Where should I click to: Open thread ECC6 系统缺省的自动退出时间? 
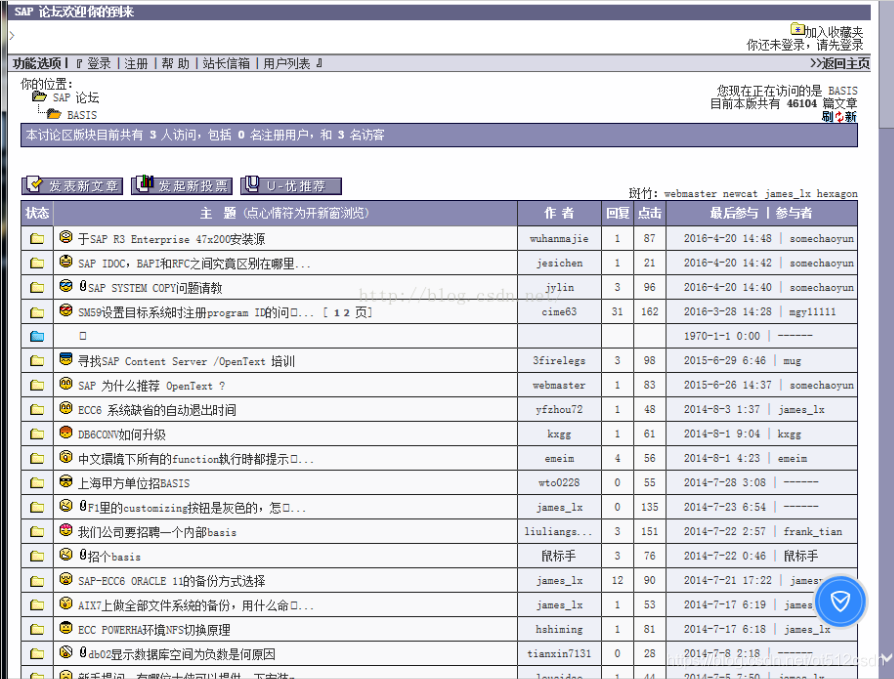click(157, 410)
